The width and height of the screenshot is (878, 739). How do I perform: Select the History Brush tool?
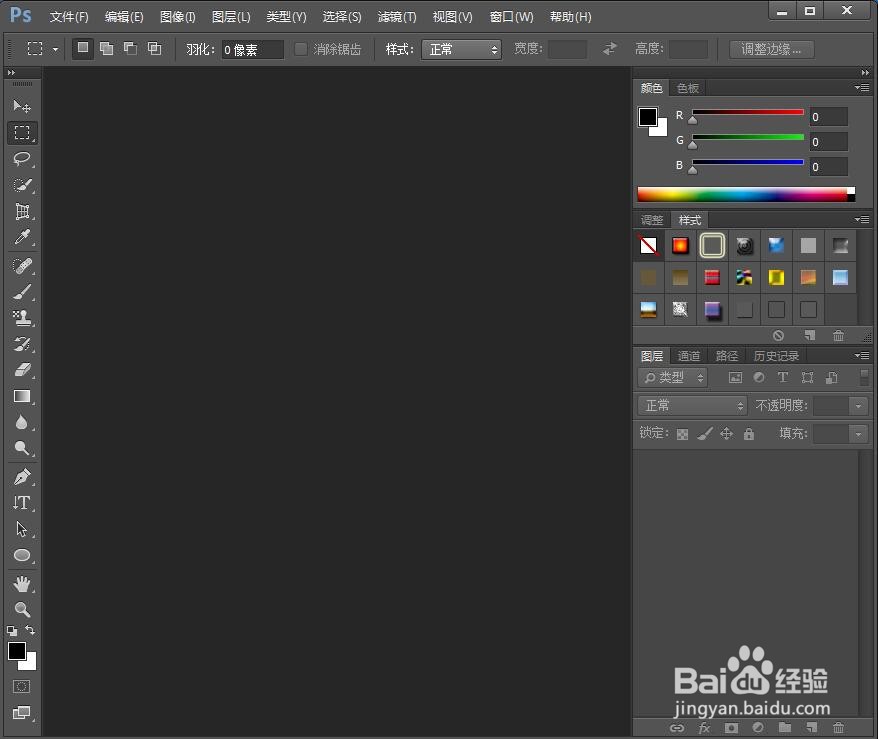pyautogui.click(x=22, y=344)
